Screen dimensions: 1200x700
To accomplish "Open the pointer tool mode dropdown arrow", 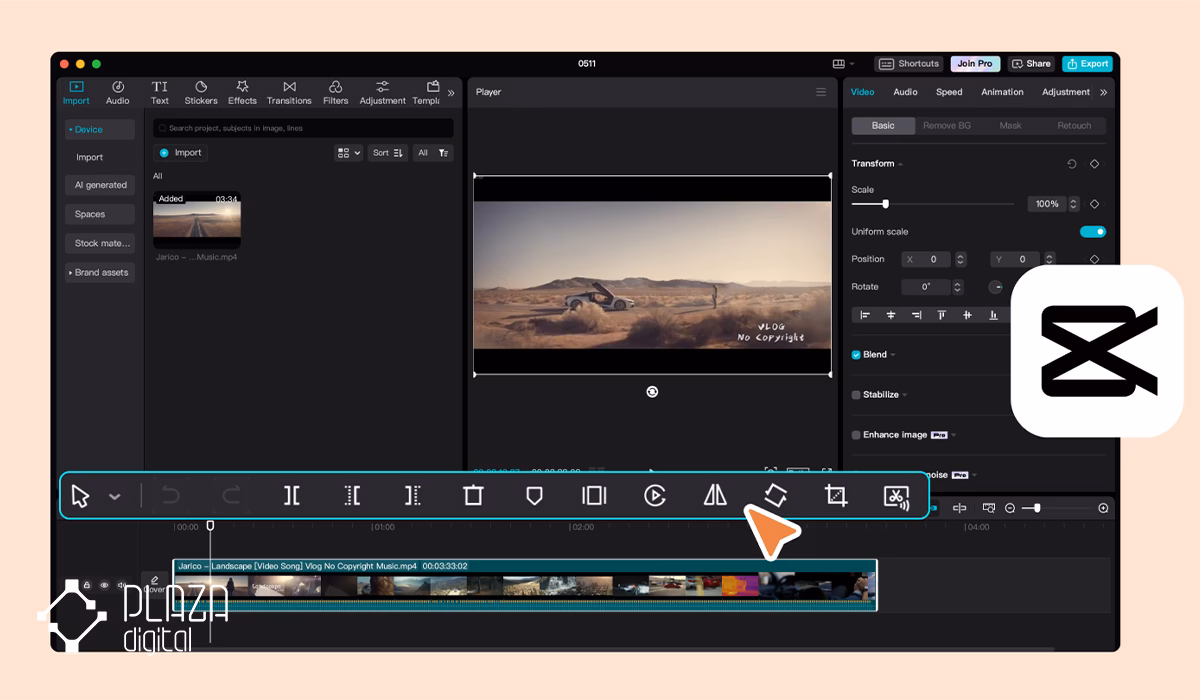I will point(115,497).
